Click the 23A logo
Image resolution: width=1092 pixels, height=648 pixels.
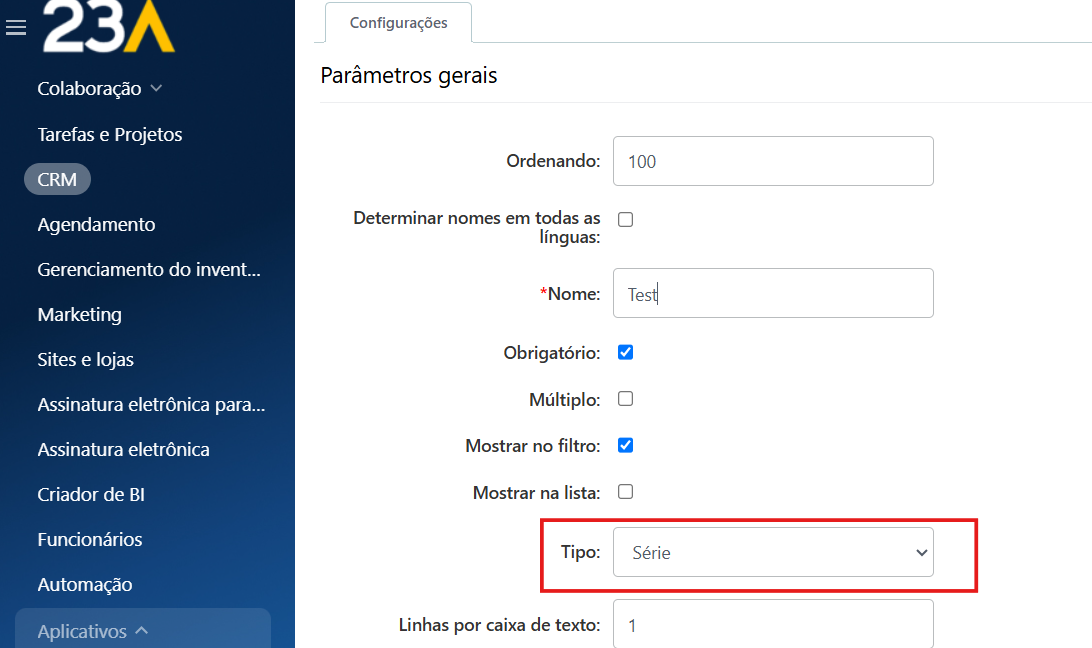pos(108,26)
